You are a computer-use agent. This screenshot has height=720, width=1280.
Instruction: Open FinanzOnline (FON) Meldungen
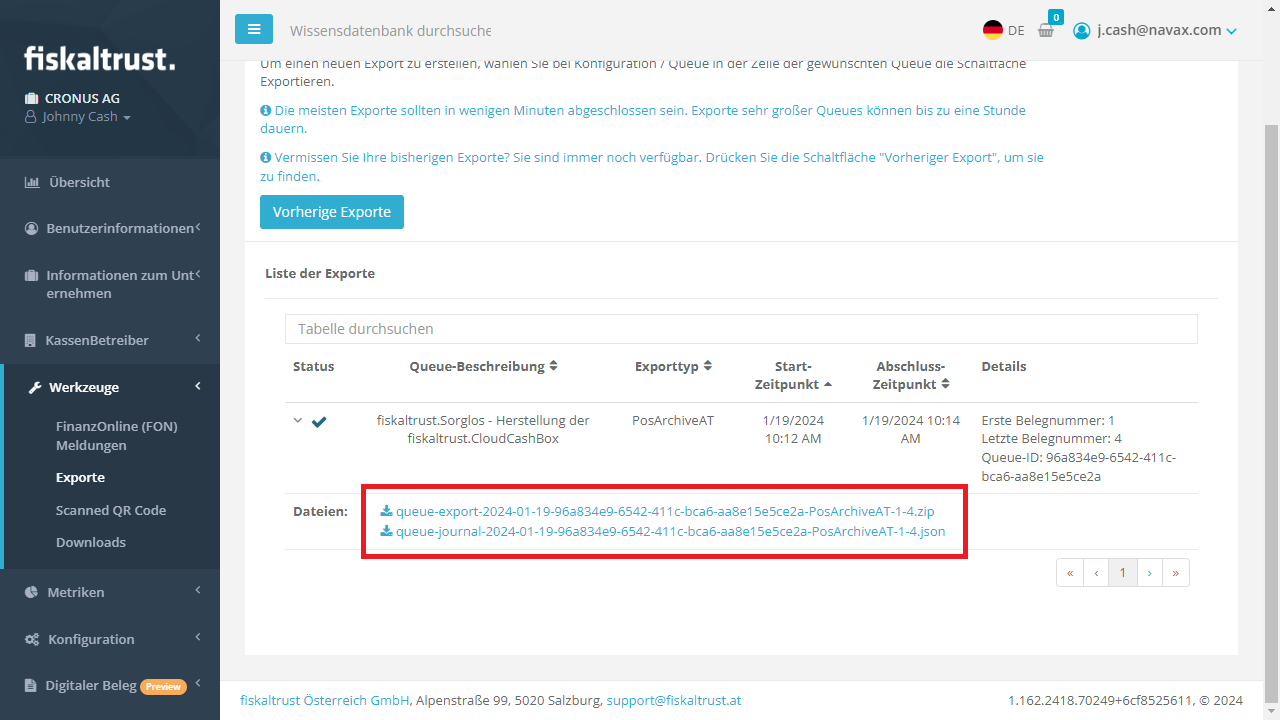[x=116, y=435]
